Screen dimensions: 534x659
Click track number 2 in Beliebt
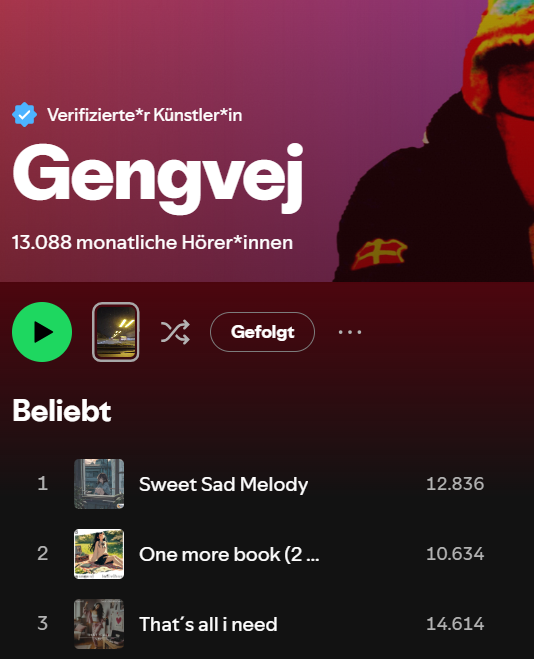click(x=42, y=554)
